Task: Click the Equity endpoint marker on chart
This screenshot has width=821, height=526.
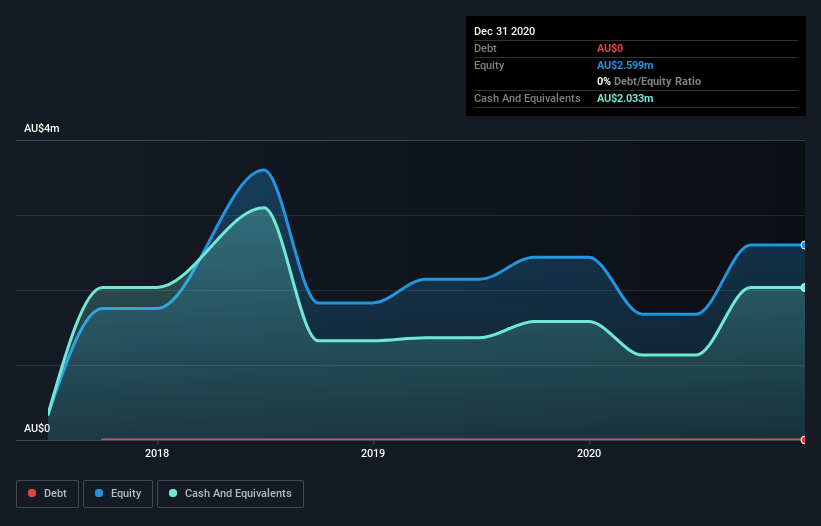Action: [804, 245]
